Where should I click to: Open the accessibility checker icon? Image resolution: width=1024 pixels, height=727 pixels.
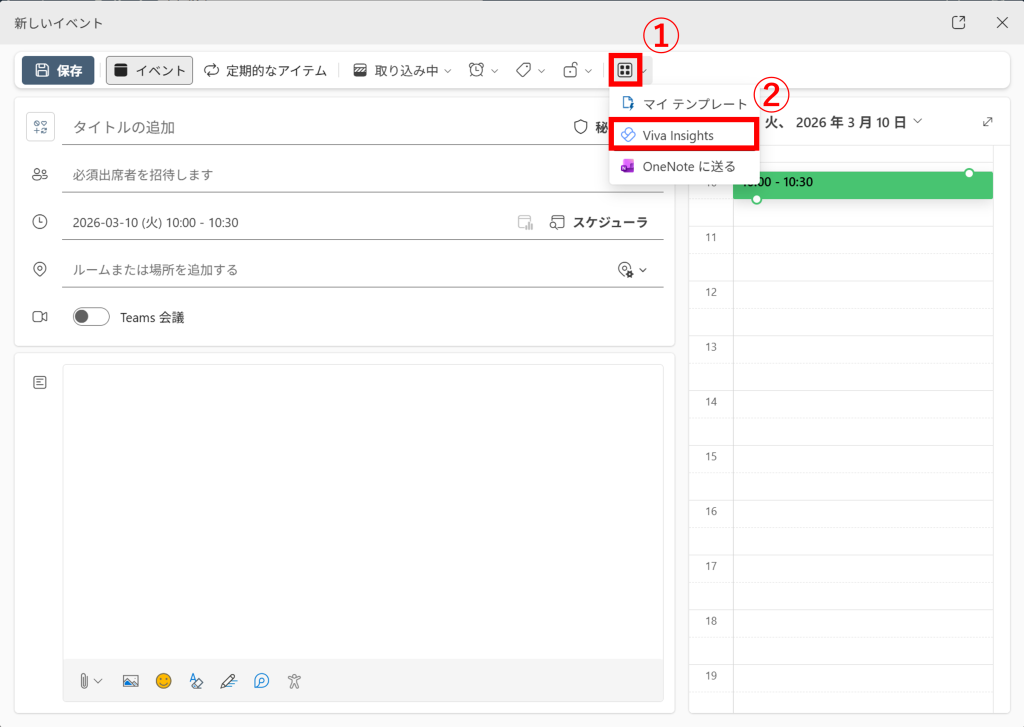point(293,681)
